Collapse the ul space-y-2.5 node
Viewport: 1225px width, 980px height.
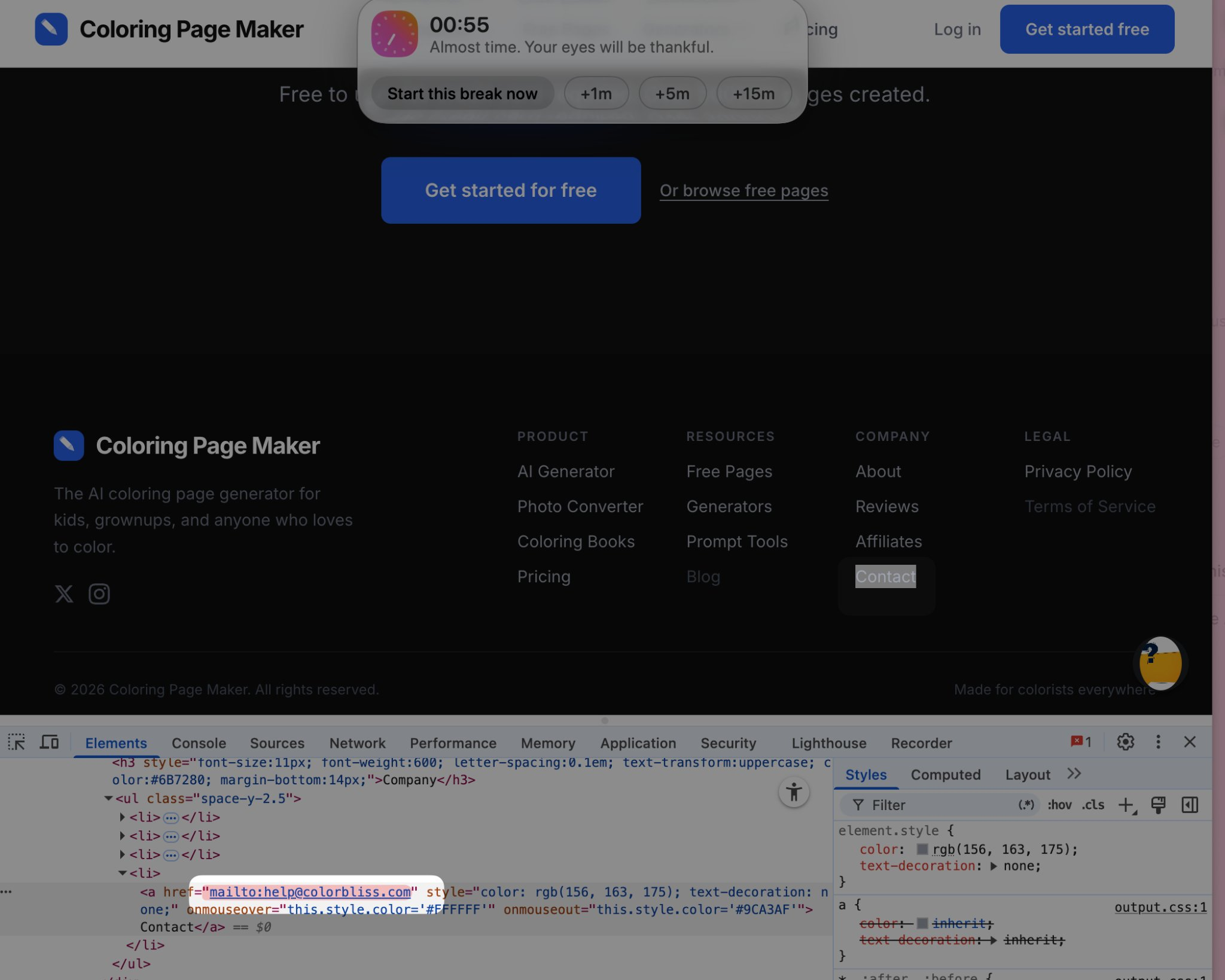pos(108,798)
